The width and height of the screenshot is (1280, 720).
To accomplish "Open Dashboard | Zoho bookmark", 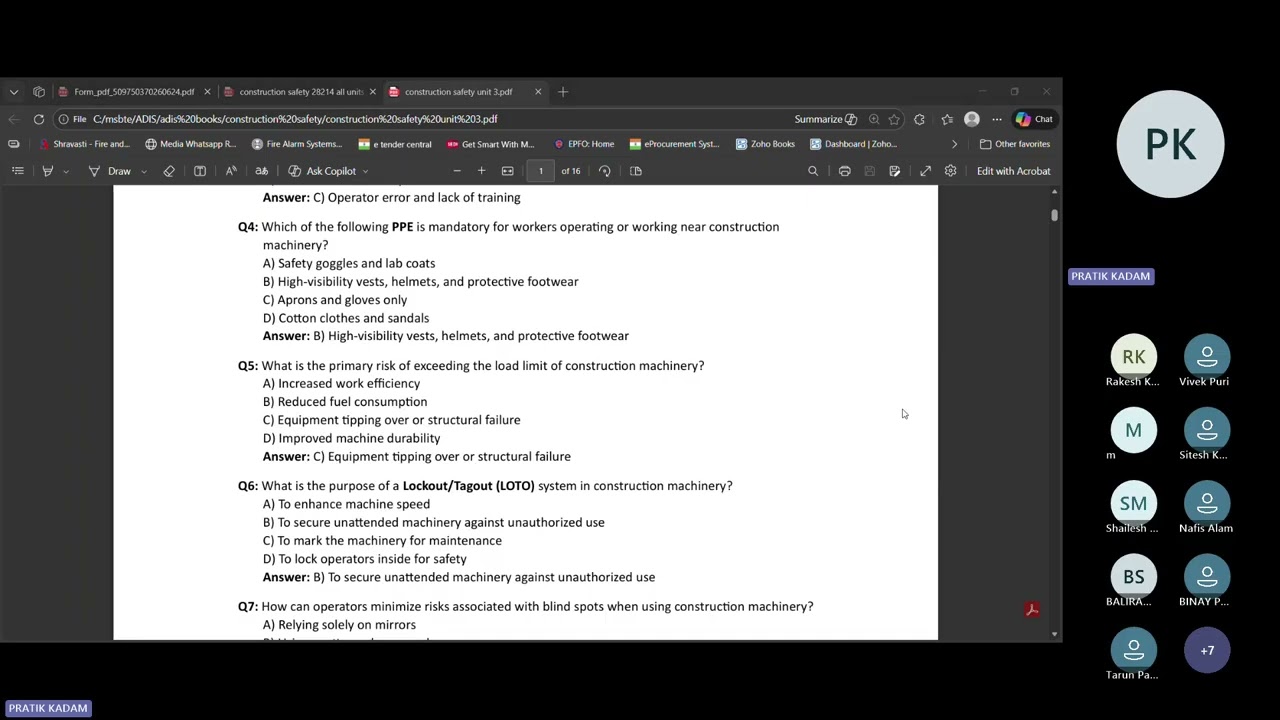I will click(853, 144).
